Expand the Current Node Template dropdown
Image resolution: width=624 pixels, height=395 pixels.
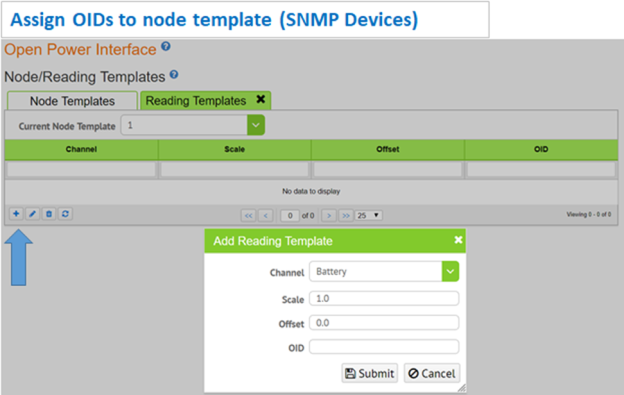pyautogui.click(x=255, y=125)
